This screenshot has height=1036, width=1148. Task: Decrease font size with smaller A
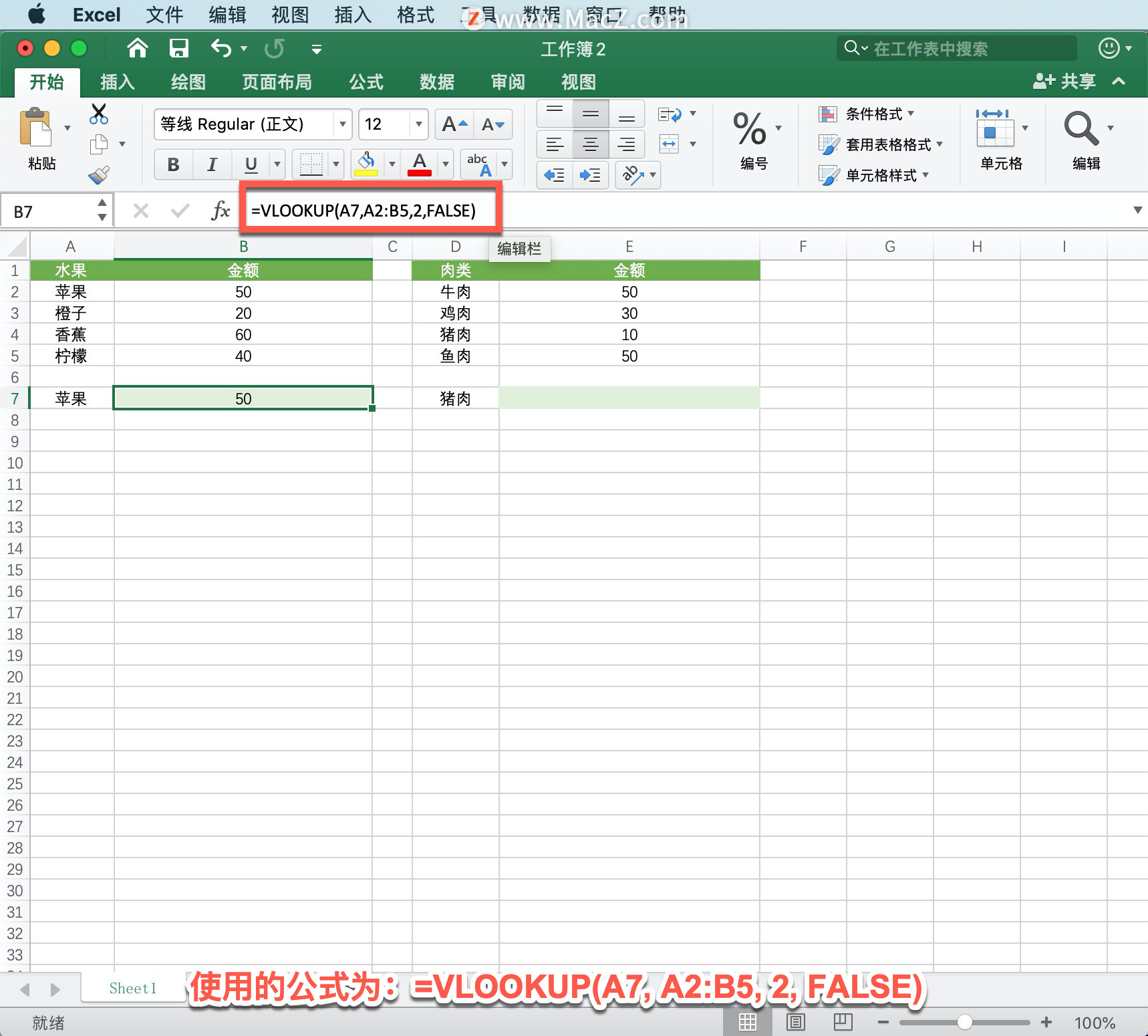(x=493, y=124)
